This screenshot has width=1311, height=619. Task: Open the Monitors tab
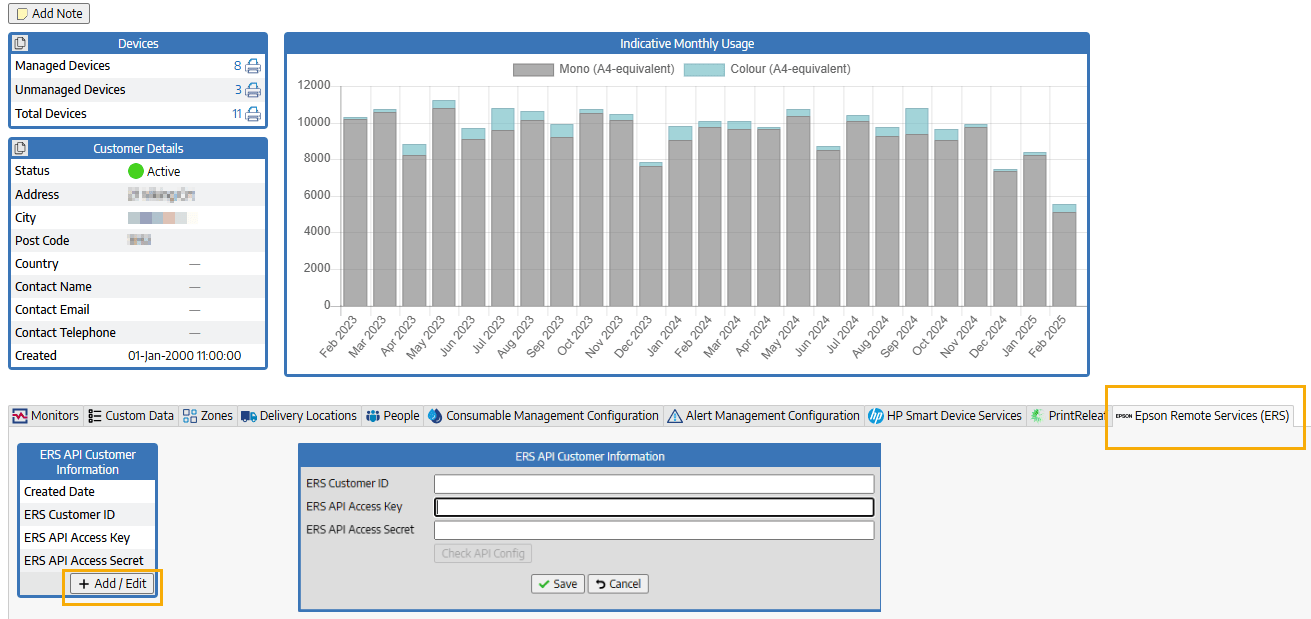point(46,416)
